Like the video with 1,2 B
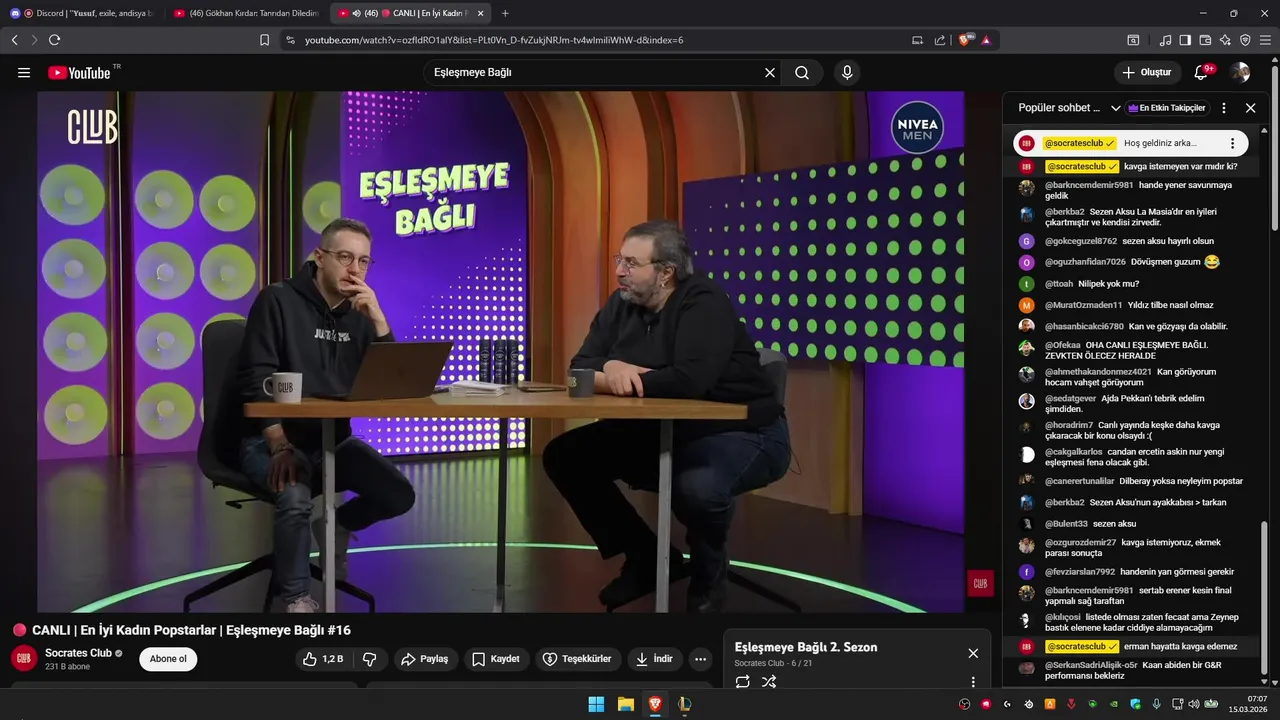This screenshot has height=720, width=1280. tap(324, 659)
